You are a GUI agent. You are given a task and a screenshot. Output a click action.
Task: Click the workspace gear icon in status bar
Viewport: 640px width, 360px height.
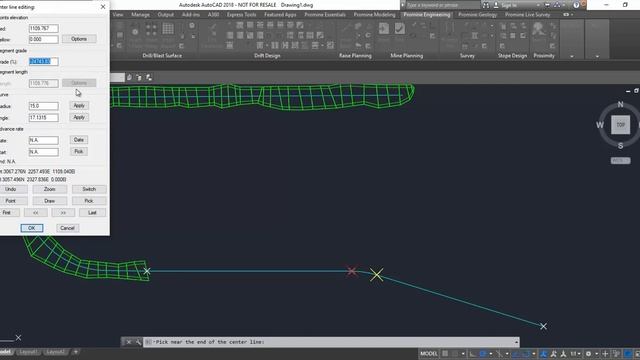589,353
